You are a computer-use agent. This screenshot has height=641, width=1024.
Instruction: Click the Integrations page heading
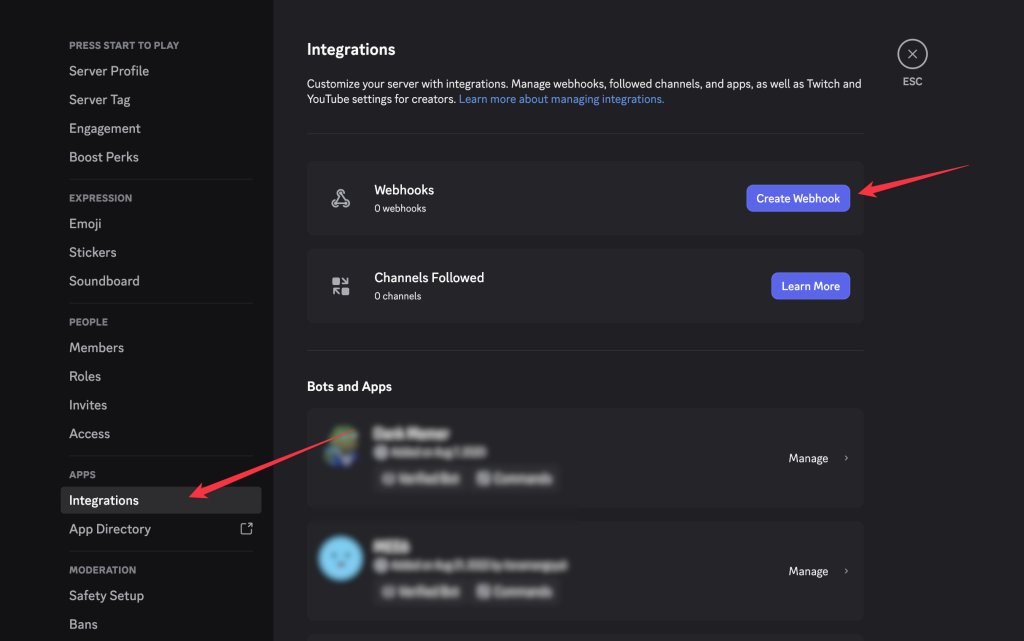[x=351, y=50]
